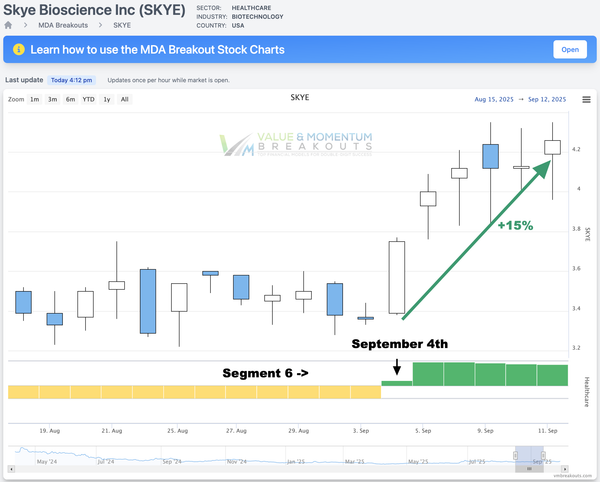Click the yellow info icon in banner

pyautogui.click(x=18, y=49)
